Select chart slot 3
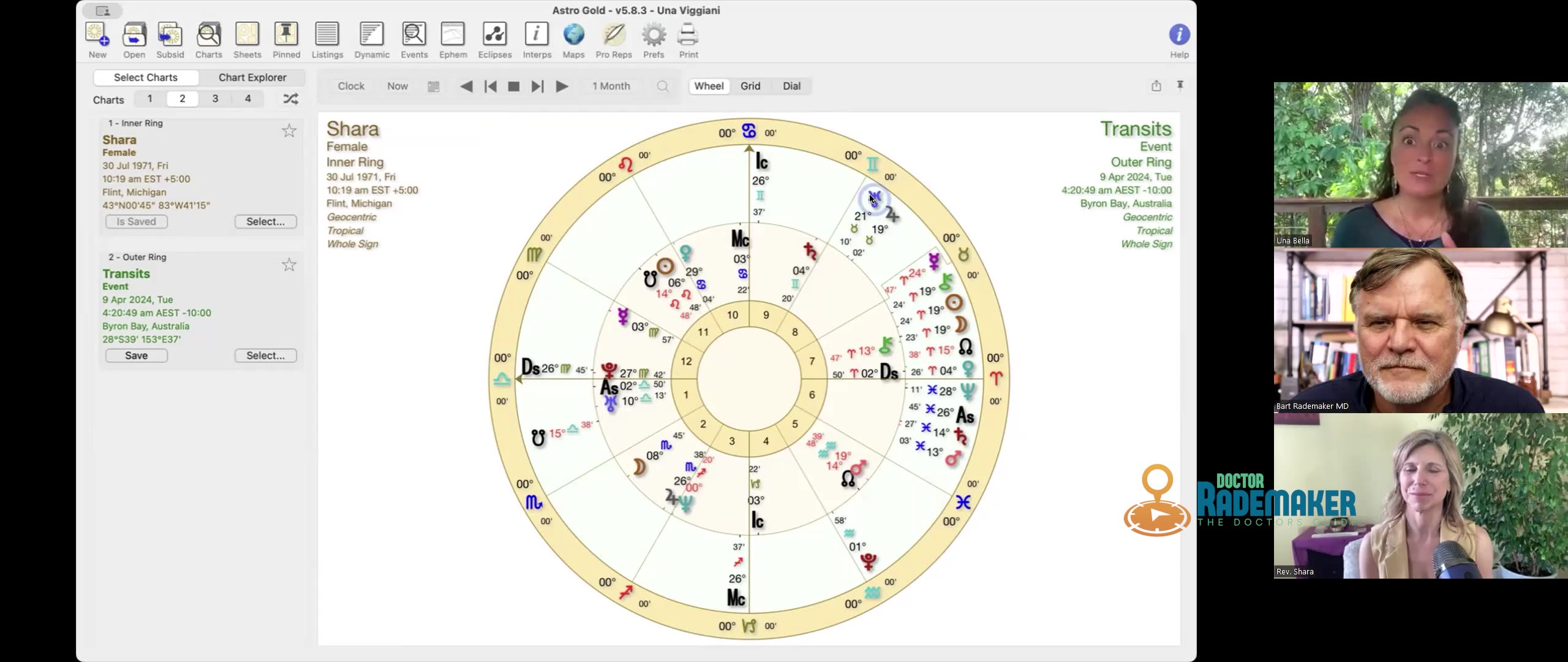Image resolution: width=1568 pixels, height=662 pixels. [x=215, y=98]
